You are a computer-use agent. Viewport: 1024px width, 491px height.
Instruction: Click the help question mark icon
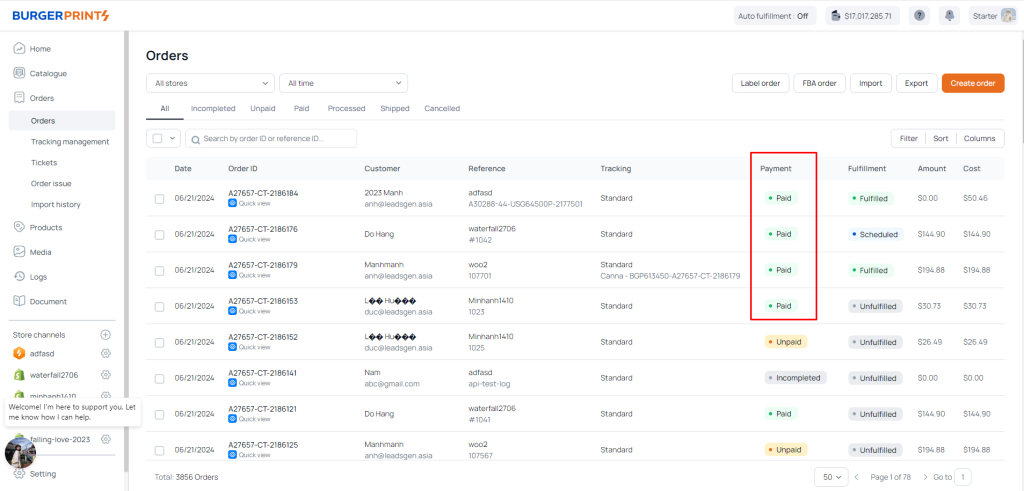(919, 16)
